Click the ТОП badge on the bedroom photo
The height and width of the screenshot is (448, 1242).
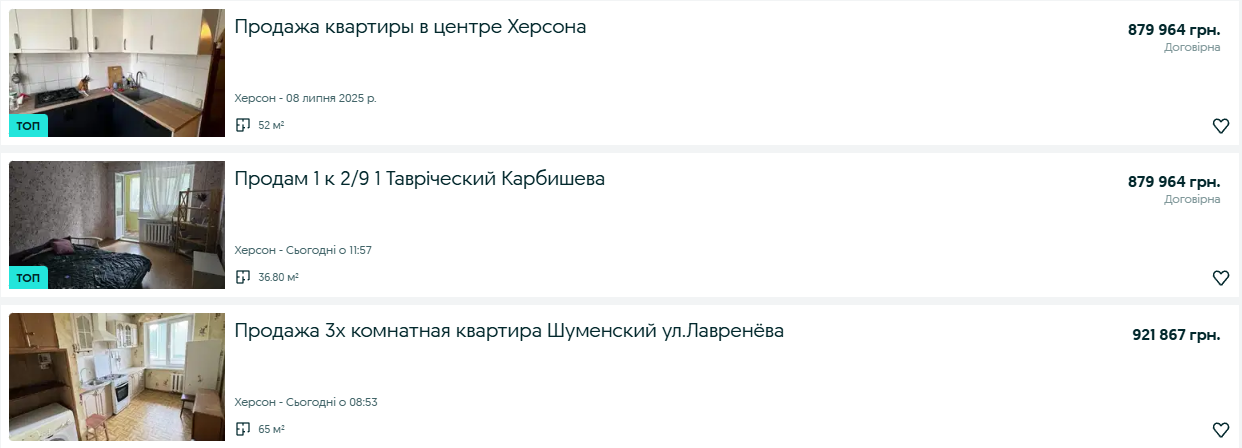(28, 278)
